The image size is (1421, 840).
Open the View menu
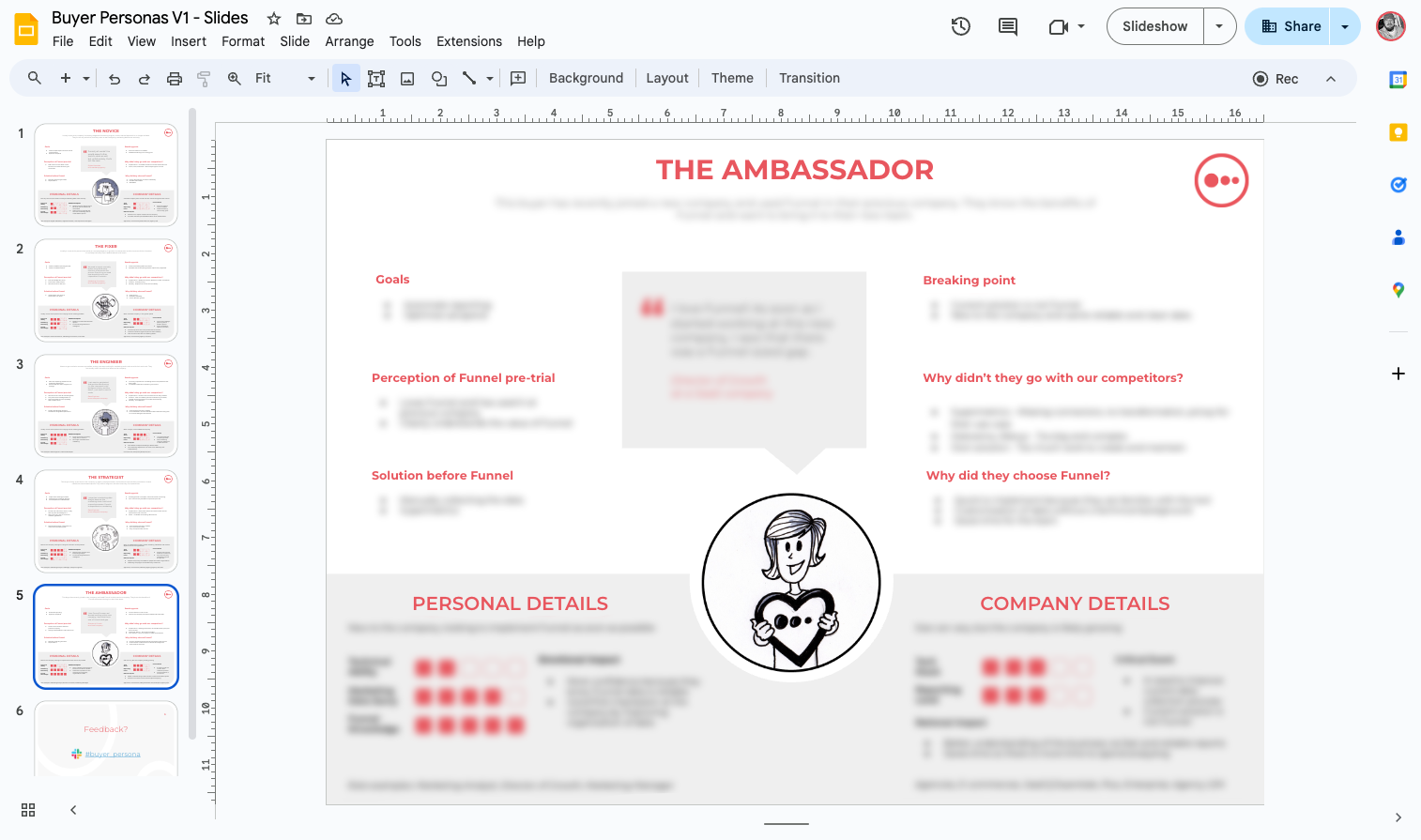(142, 41)
